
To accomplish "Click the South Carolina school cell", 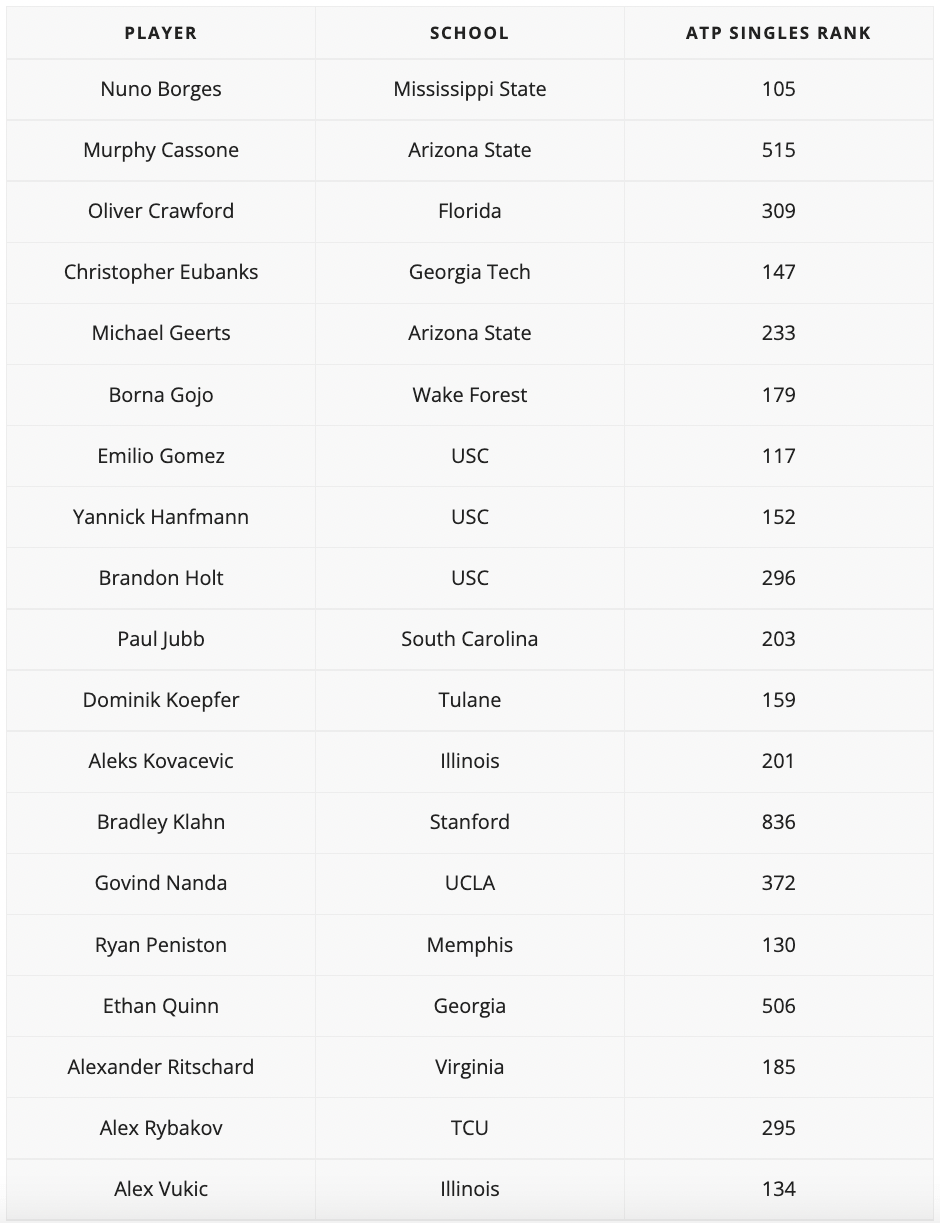I will 469,638.
